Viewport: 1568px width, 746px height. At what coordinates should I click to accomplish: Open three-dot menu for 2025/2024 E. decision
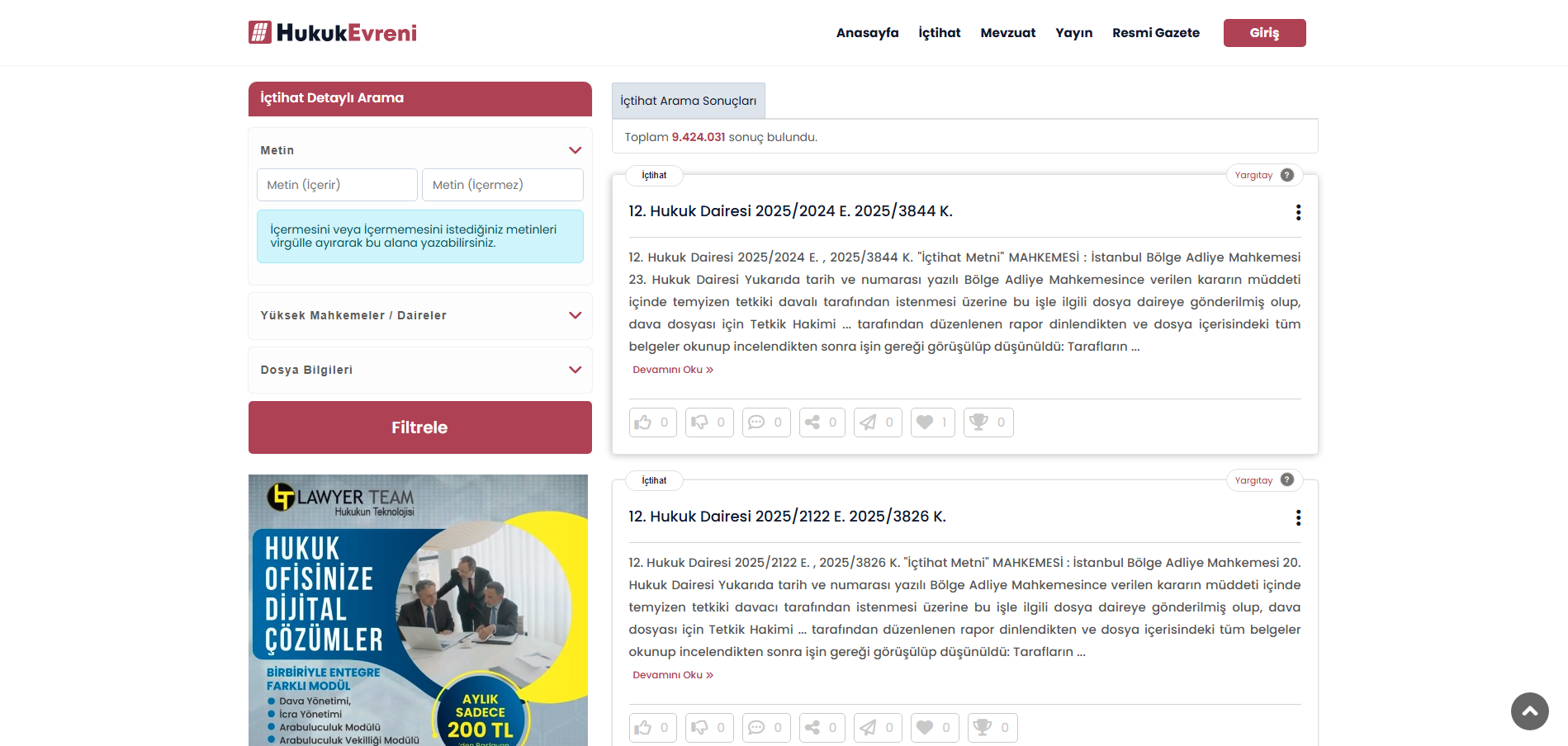click(1298, 212)
